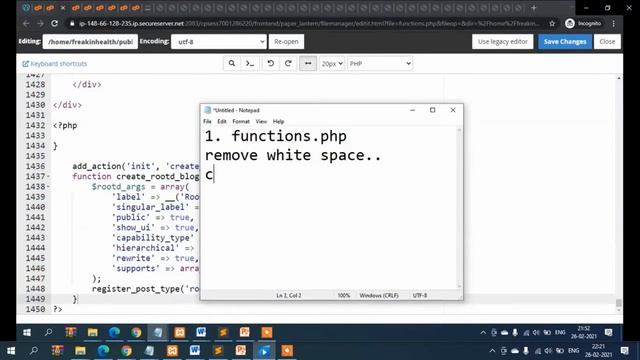Click '$rootd_args' variable on line 1438

(x=118, y=187)
